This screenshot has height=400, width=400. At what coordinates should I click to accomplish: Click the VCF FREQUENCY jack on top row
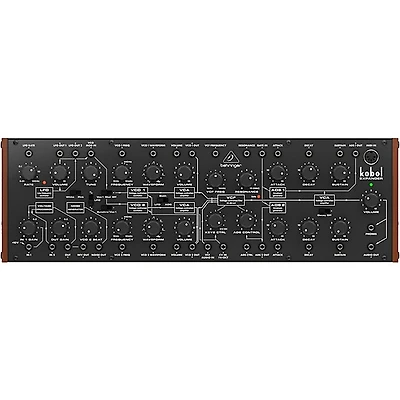215,154
